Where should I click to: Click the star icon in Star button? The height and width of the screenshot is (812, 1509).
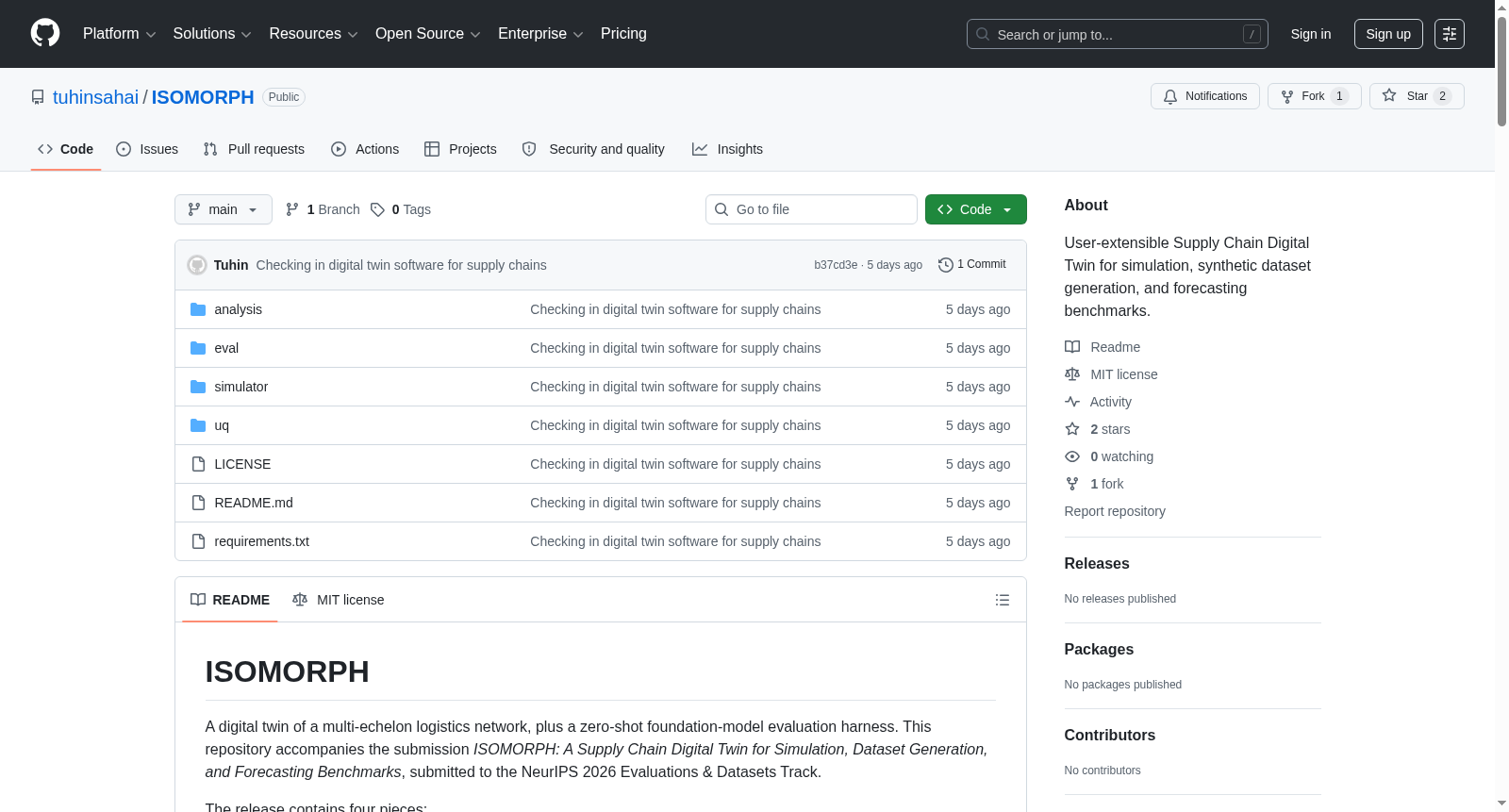click(1389, 95)
